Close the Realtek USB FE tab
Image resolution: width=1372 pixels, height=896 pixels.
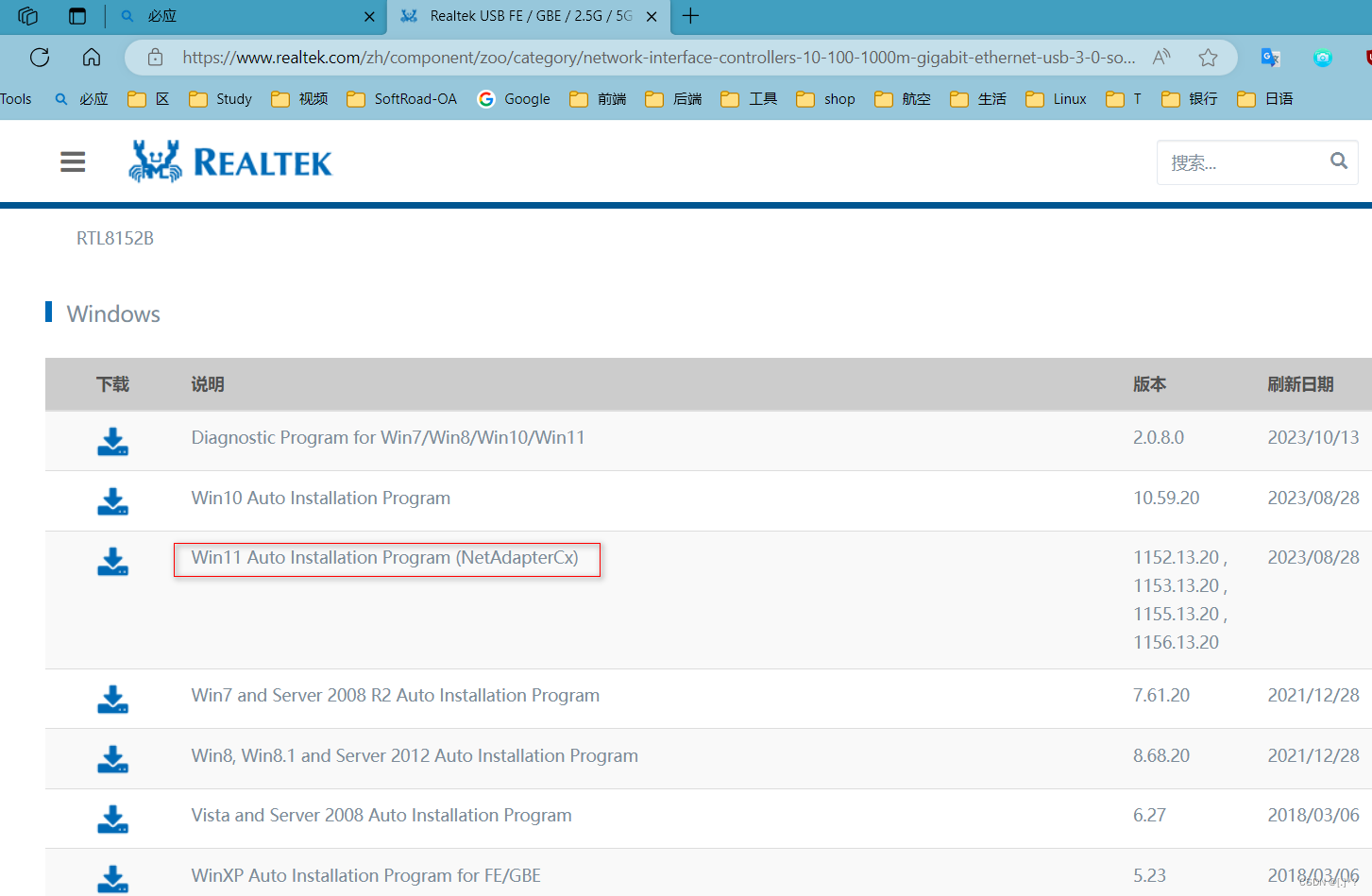[652, 16]
